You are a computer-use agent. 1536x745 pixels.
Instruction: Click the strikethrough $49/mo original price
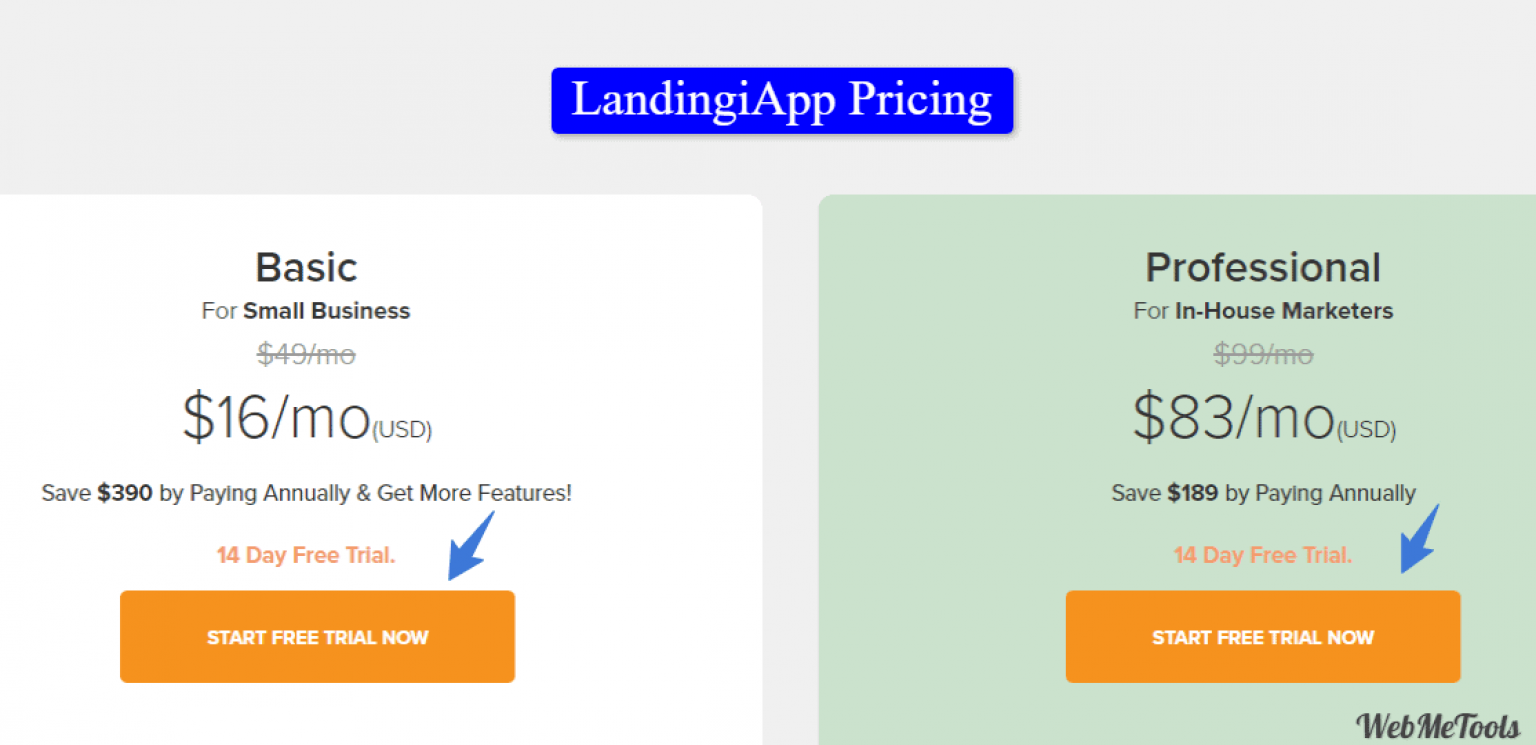[x=306, y=354]
